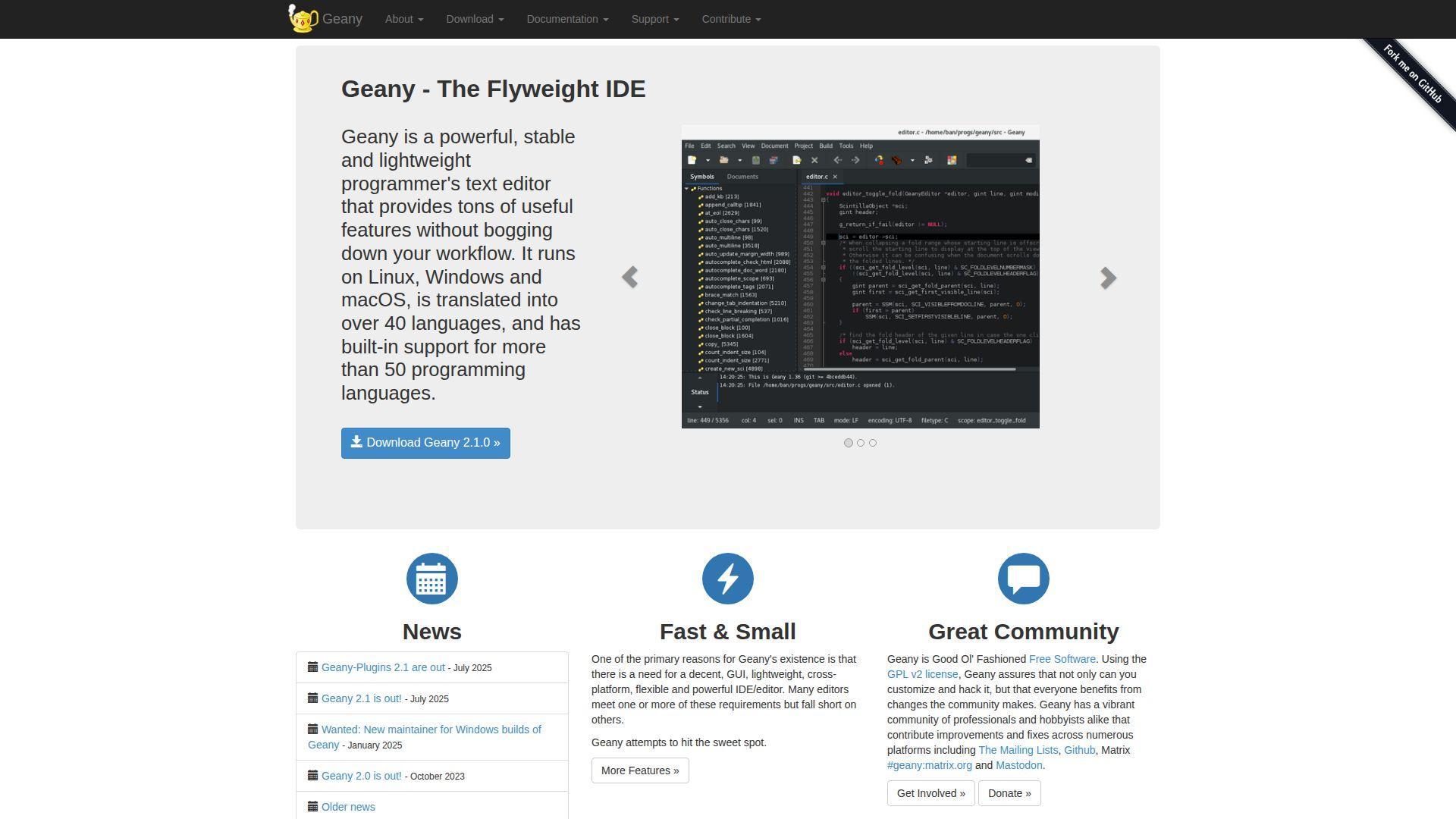Screen dimensions: 1456x819
Task: Click the More Features button
Action: pyautogui.click(x=640, y=770)
